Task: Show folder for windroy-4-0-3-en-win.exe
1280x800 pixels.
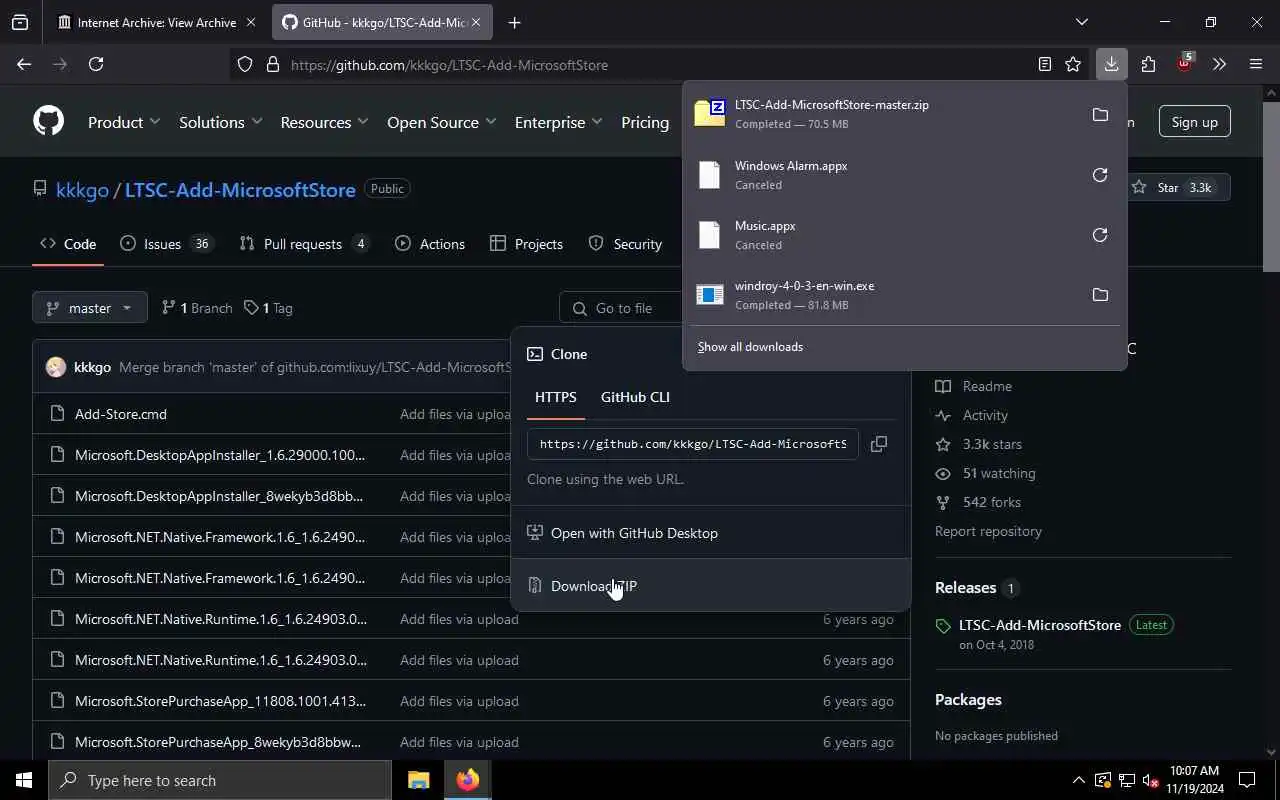Action: click(1100, 295)
